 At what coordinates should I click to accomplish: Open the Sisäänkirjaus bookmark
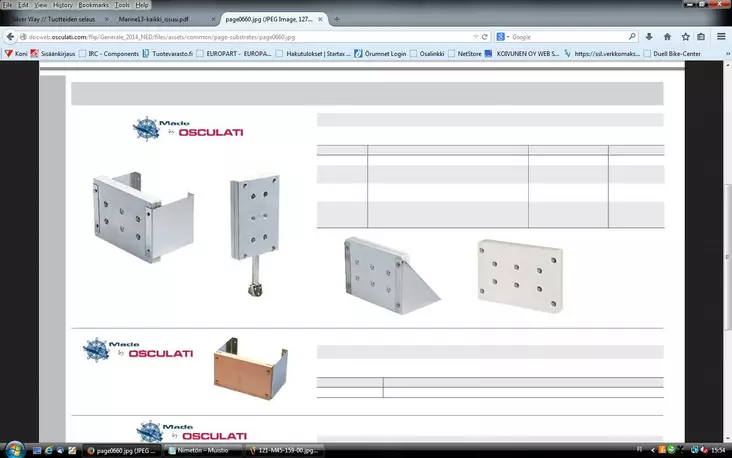pyautogui.click(x=53, y=54)
